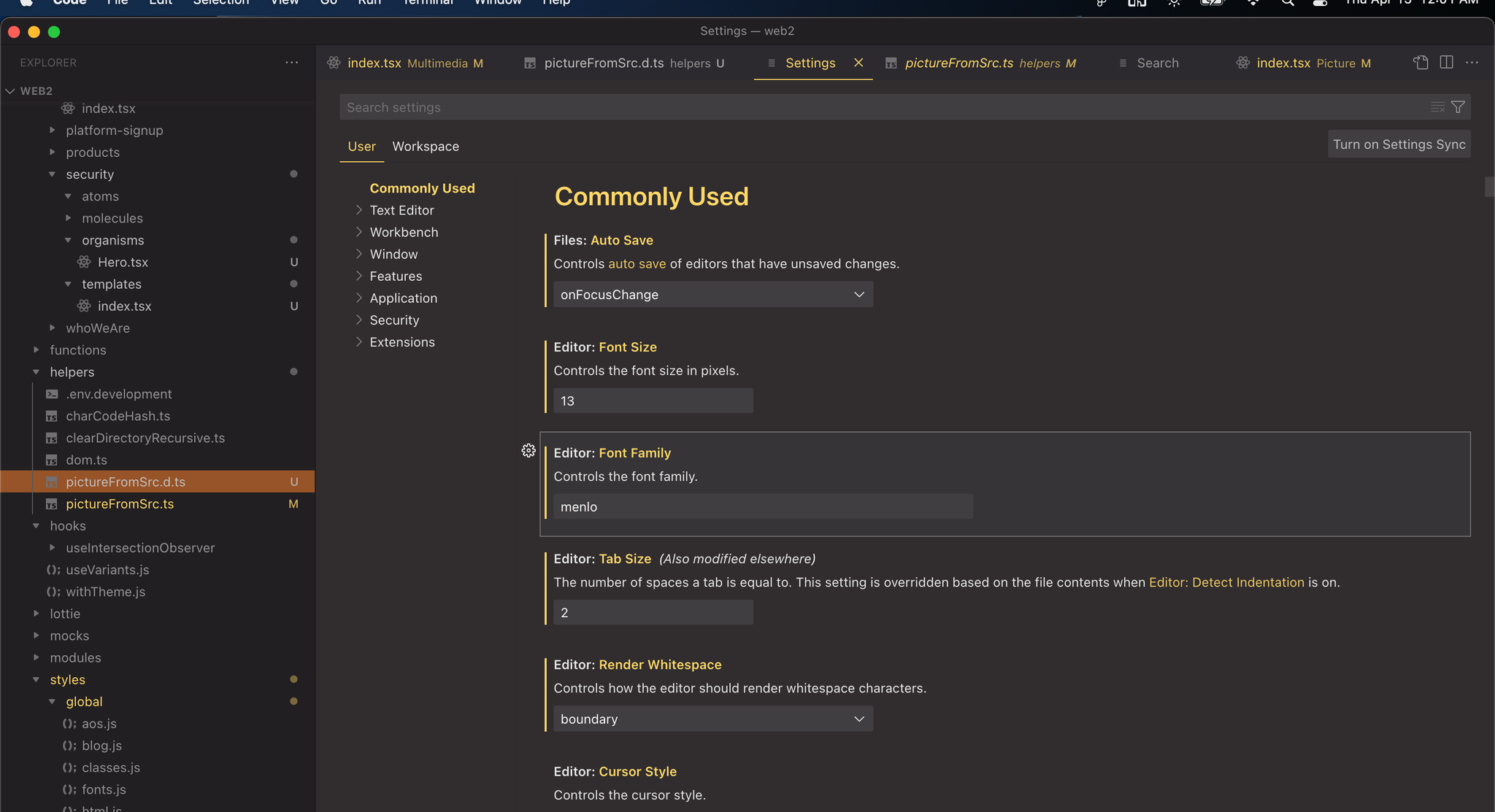This screenshot has width=1495, height=812.
Task: Open the Render Whitespace dropdown
Action: pyautogui.click(x=713, y=719)
